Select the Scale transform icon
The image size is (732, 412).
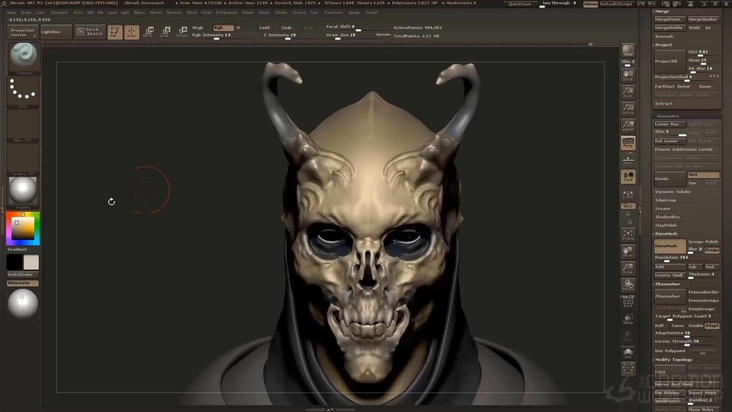[165, 32]
